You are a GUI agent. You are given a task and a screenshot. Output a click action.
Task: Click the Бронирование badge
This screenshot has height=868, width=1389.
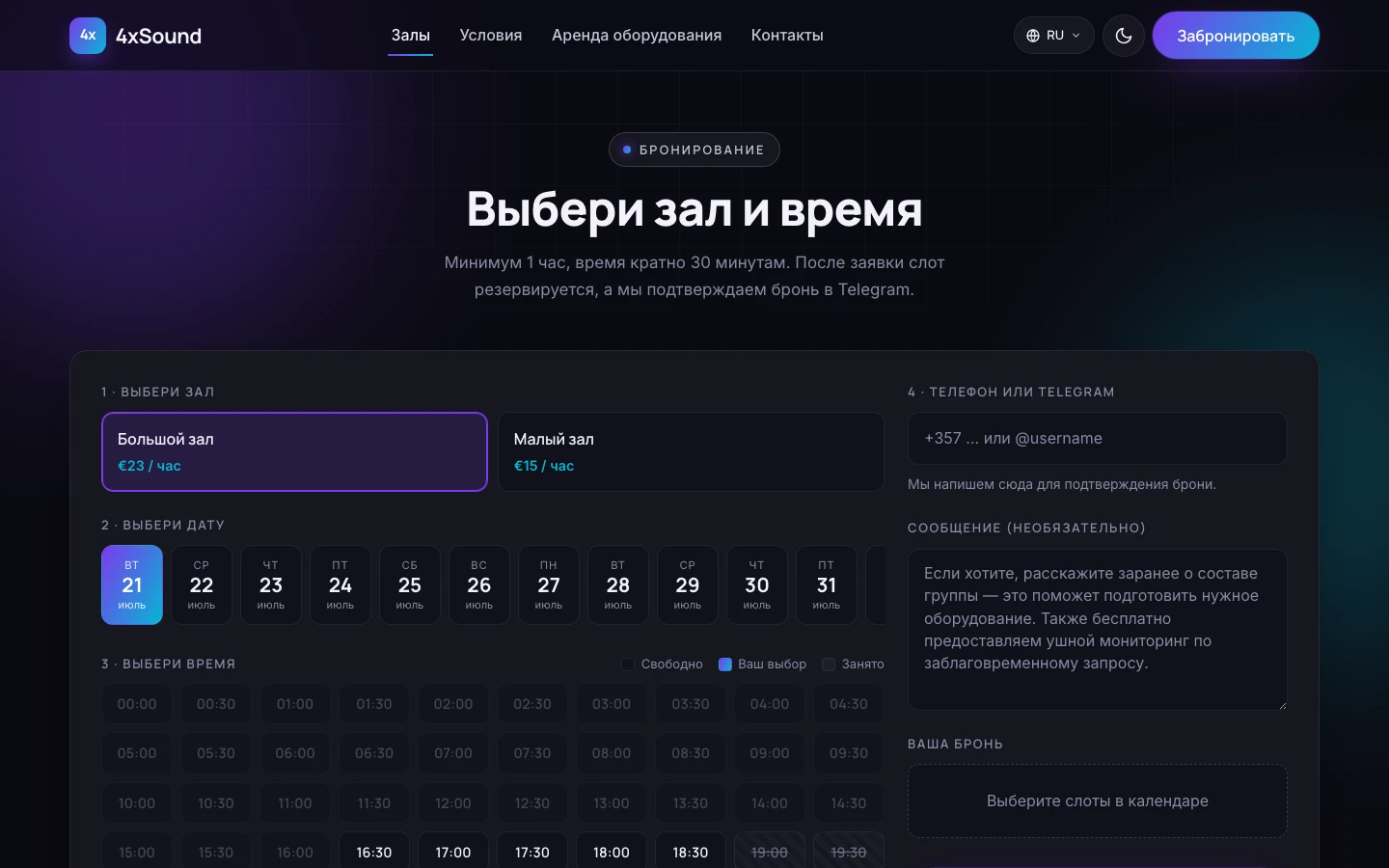(694, 149)
